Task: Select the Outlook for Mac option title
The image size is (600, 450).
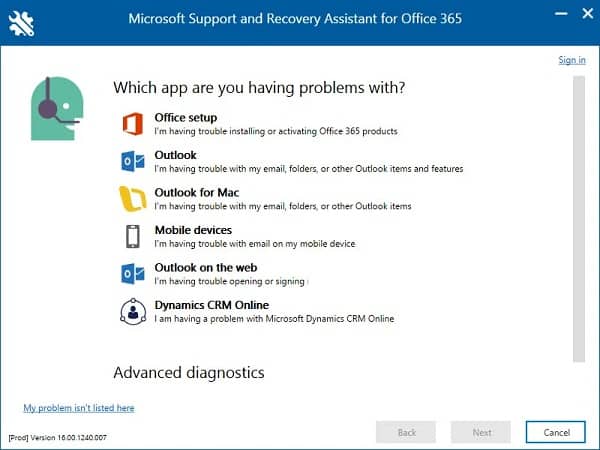Action: pos(197,192)
